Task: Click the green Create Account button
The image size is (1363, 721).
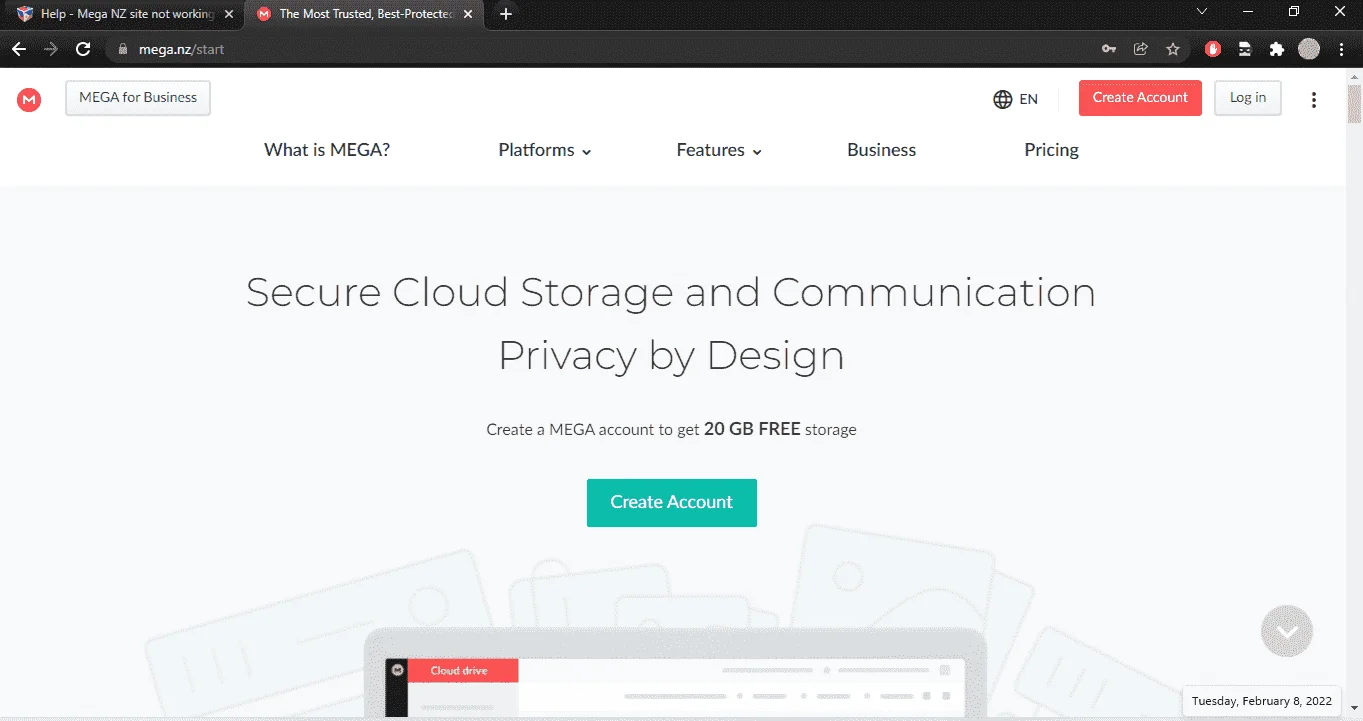Action: [672, 503]
